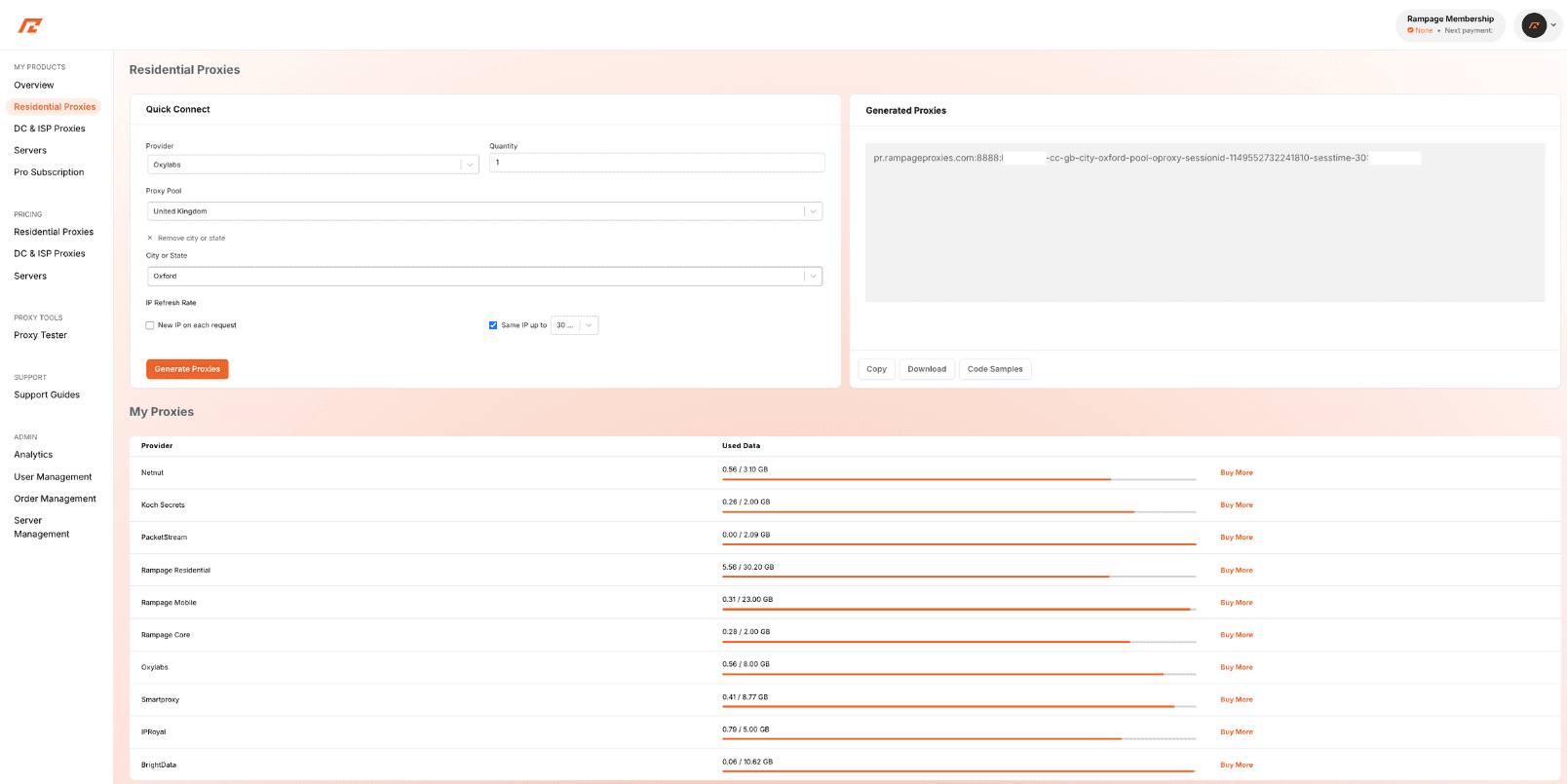Viewport: 1567px width, 784px height.
Task: Copy the generated proxies
Action: (876, 369)
